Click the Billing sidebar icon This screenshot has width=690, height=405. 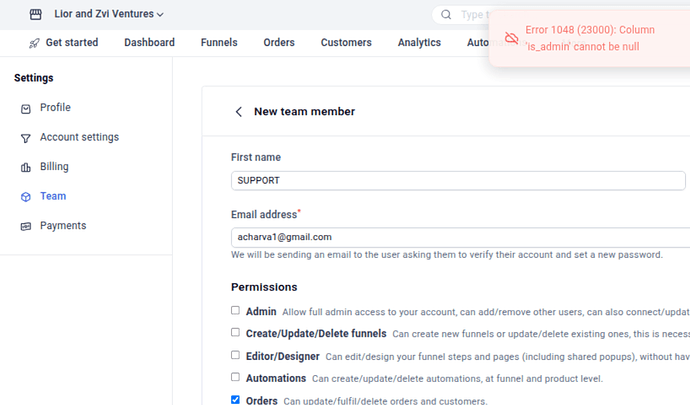click(26, 168)
